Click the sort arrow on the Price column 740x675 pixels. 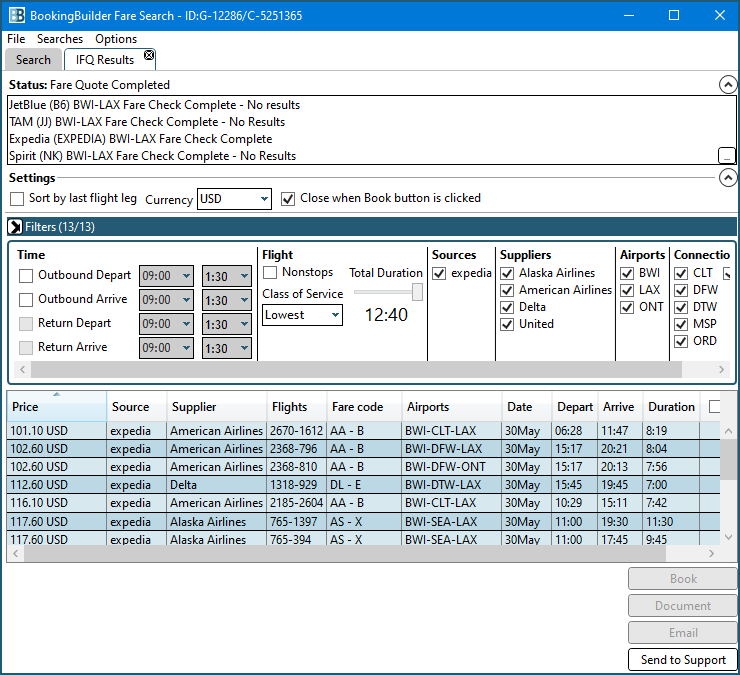tap(56, 394)
